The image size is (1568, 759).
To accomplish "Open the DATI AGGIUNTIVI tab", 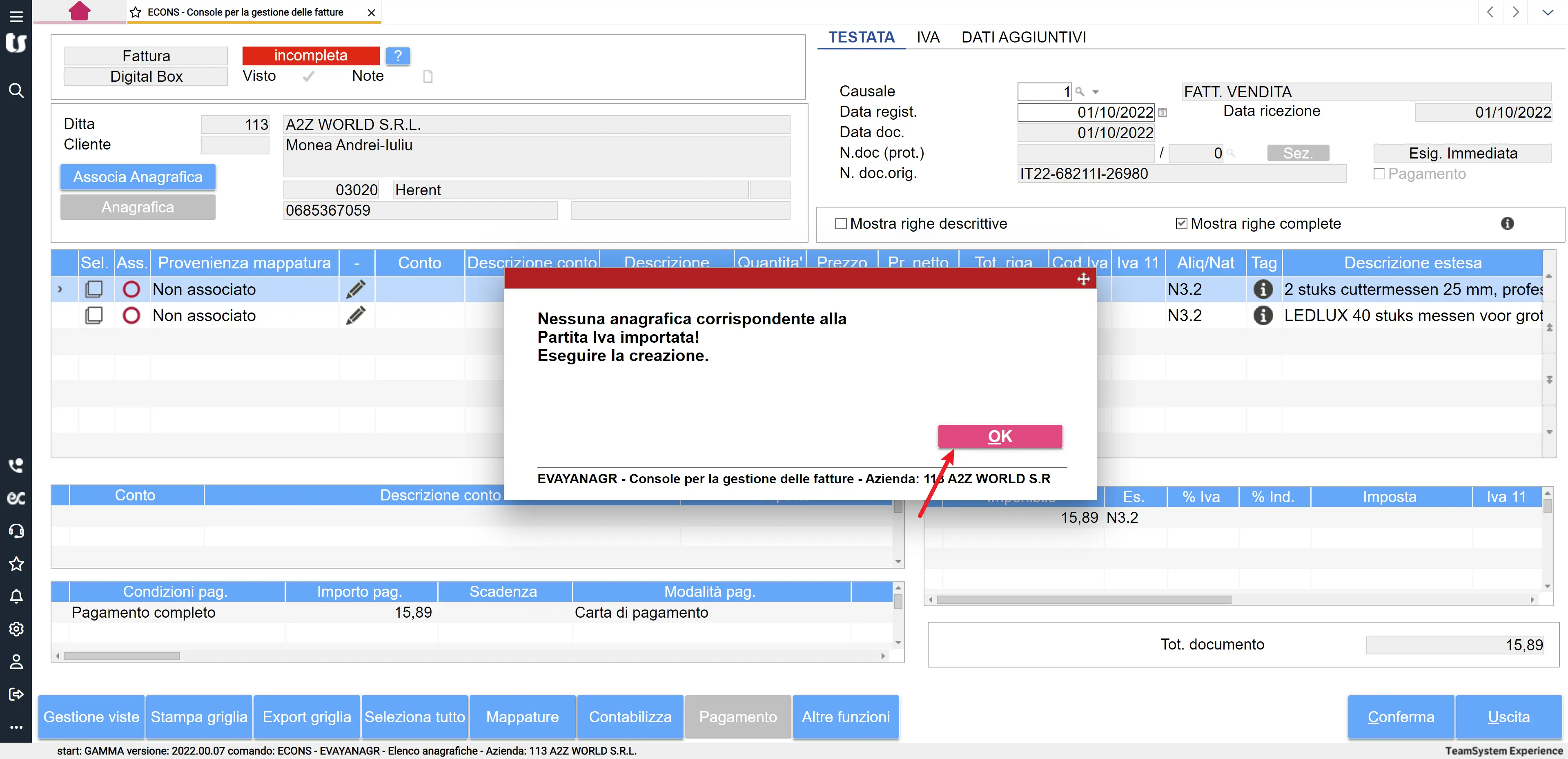I will tap(1023, 37).
